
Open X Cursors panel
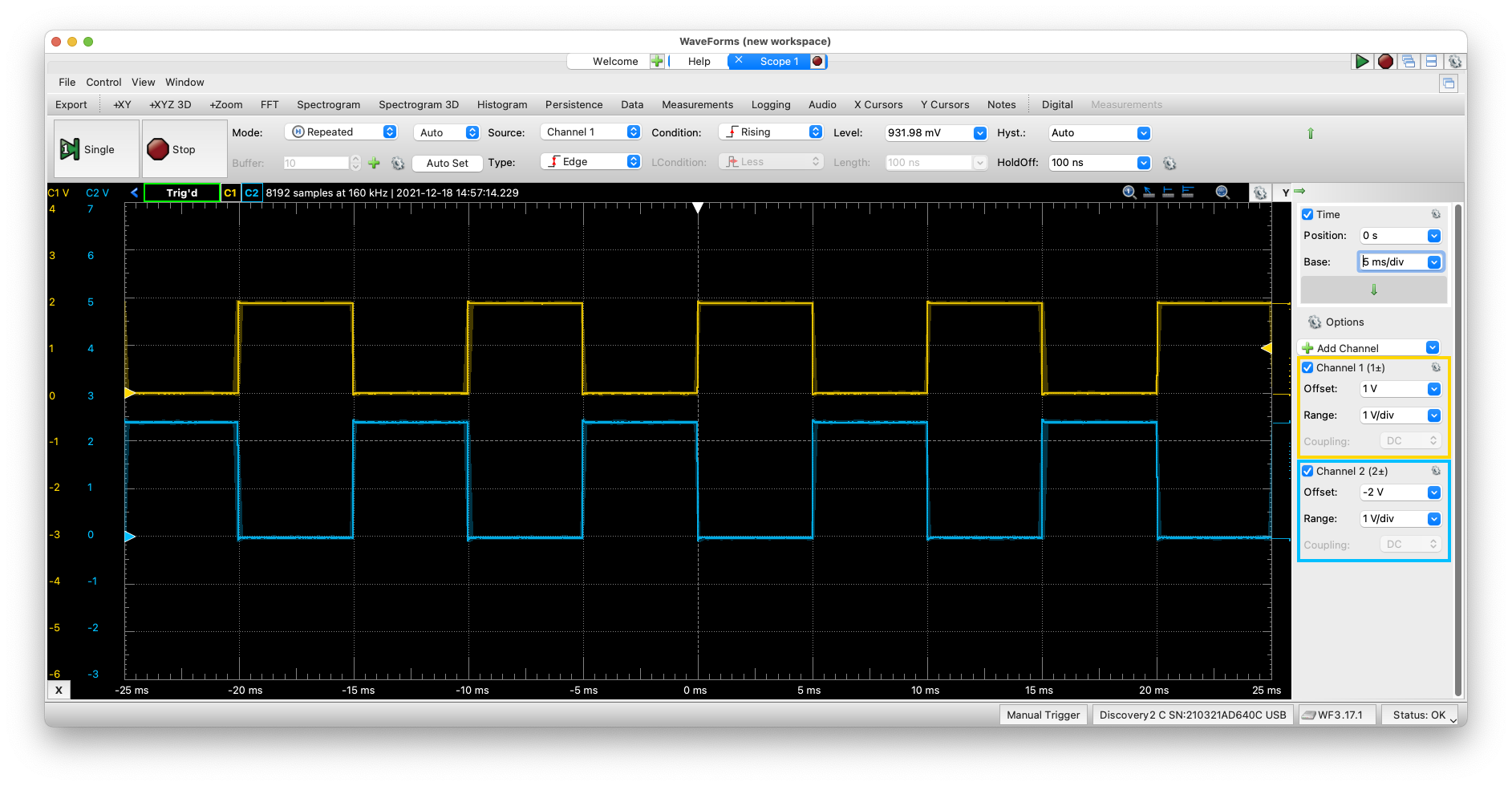pos(878,104)
